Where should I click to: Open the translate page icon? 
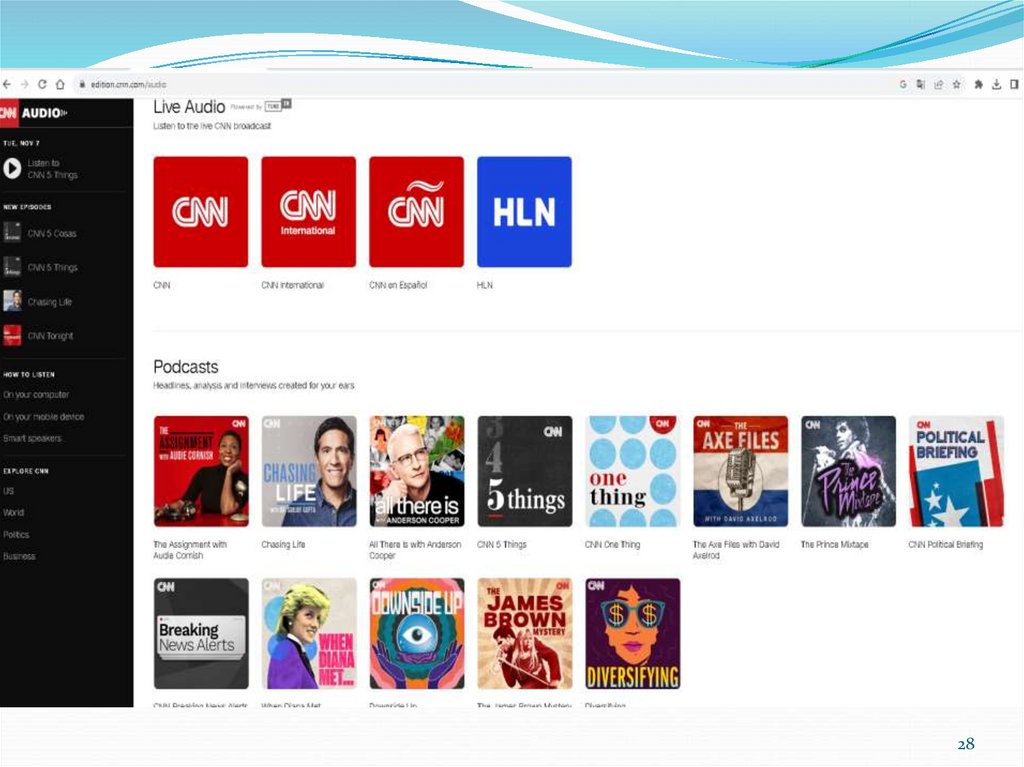(x=921, y=84)
